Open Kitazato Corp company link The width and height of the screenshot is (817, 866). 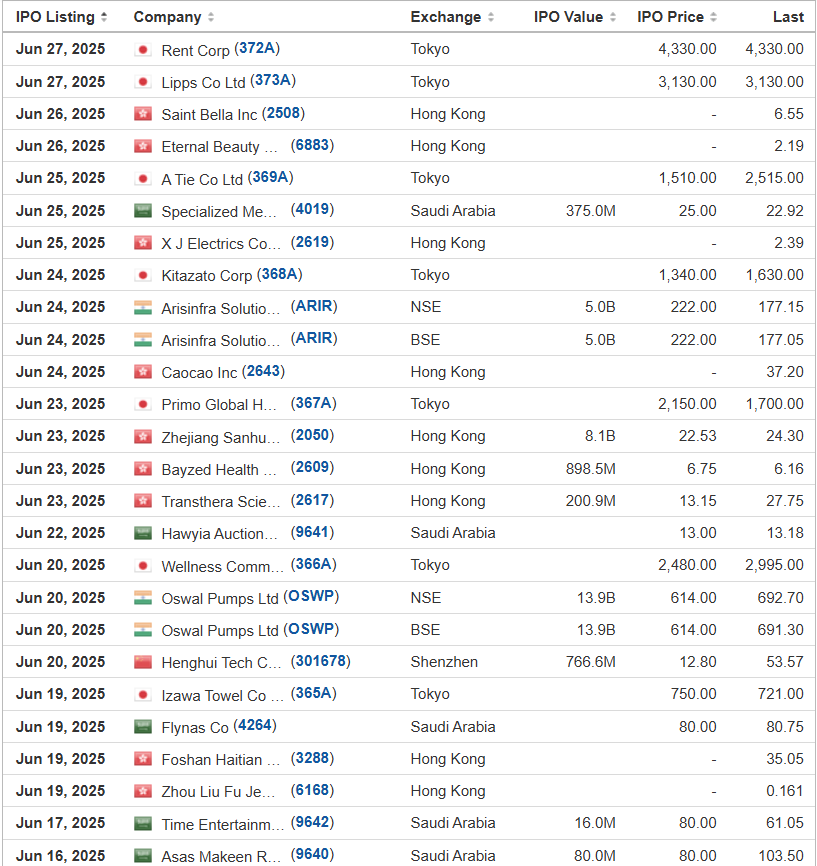pos(206,276)
